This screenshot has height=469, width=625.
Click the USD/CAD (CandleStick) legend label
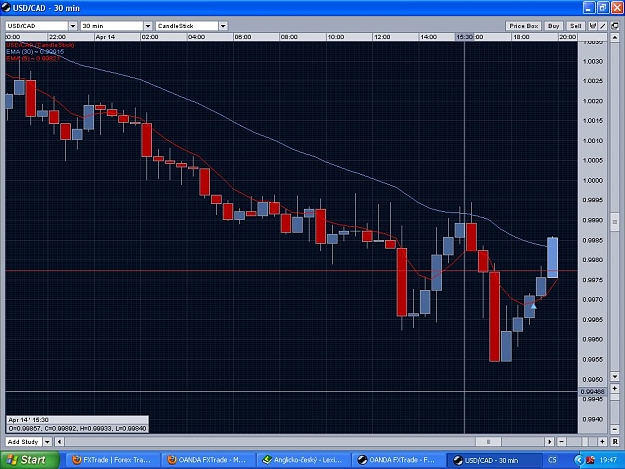[40, 45]
